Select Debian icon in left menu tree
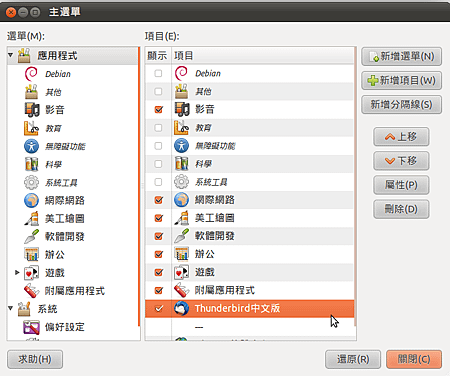 click(x=31, y=74)
